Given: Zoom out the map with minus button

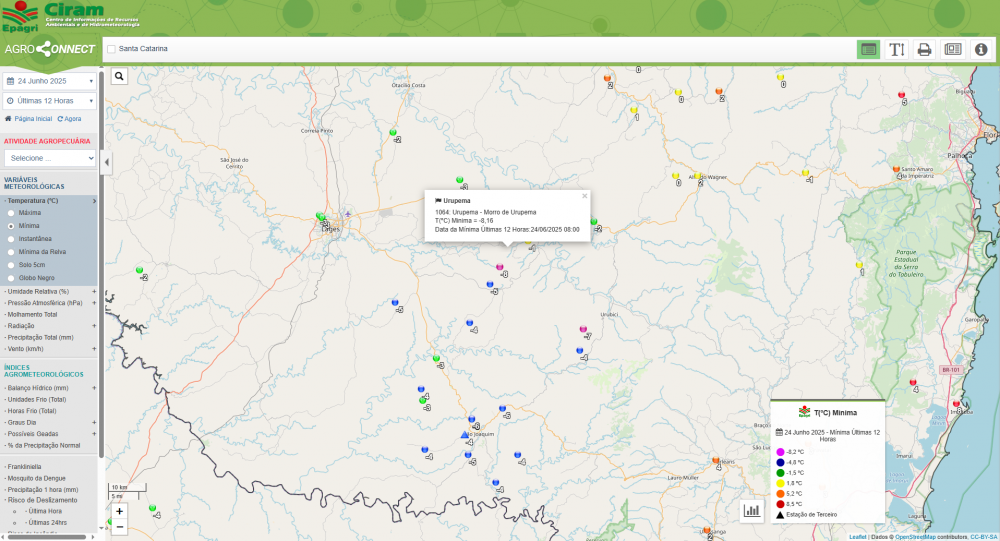Looking at the screenshot, I should tap(119, 527).
